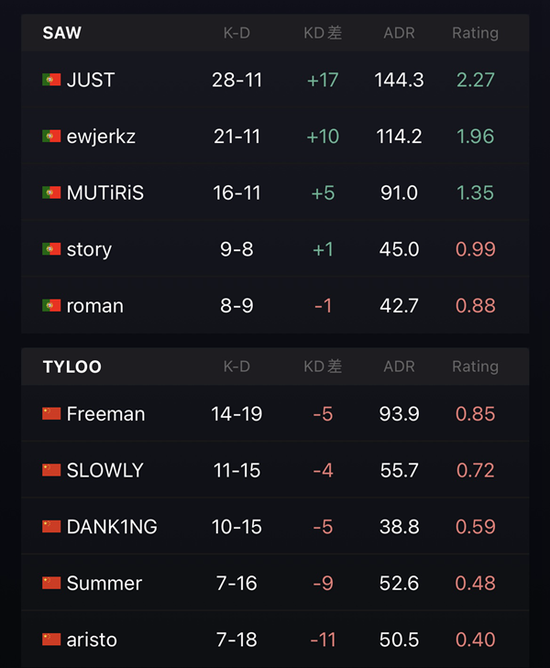The width and height of the screenshot is (550, 668).
Task: Open player ewjerkz's profile
Action: (x=101, y=137)
